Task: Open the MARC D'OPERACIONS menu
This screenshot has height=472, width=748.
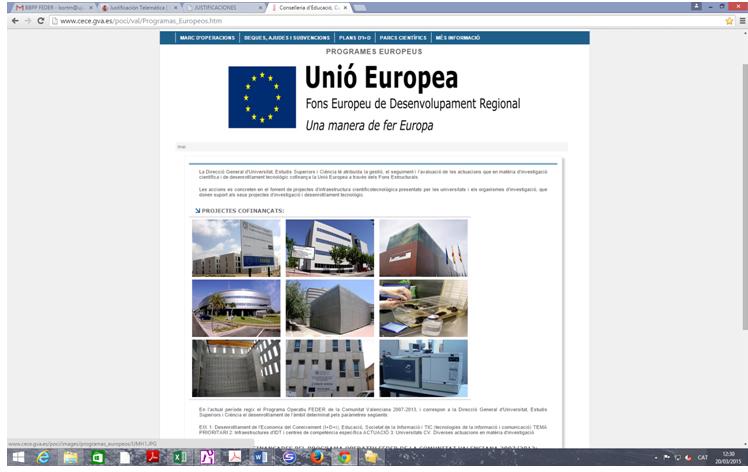Action: click(207, 38)
